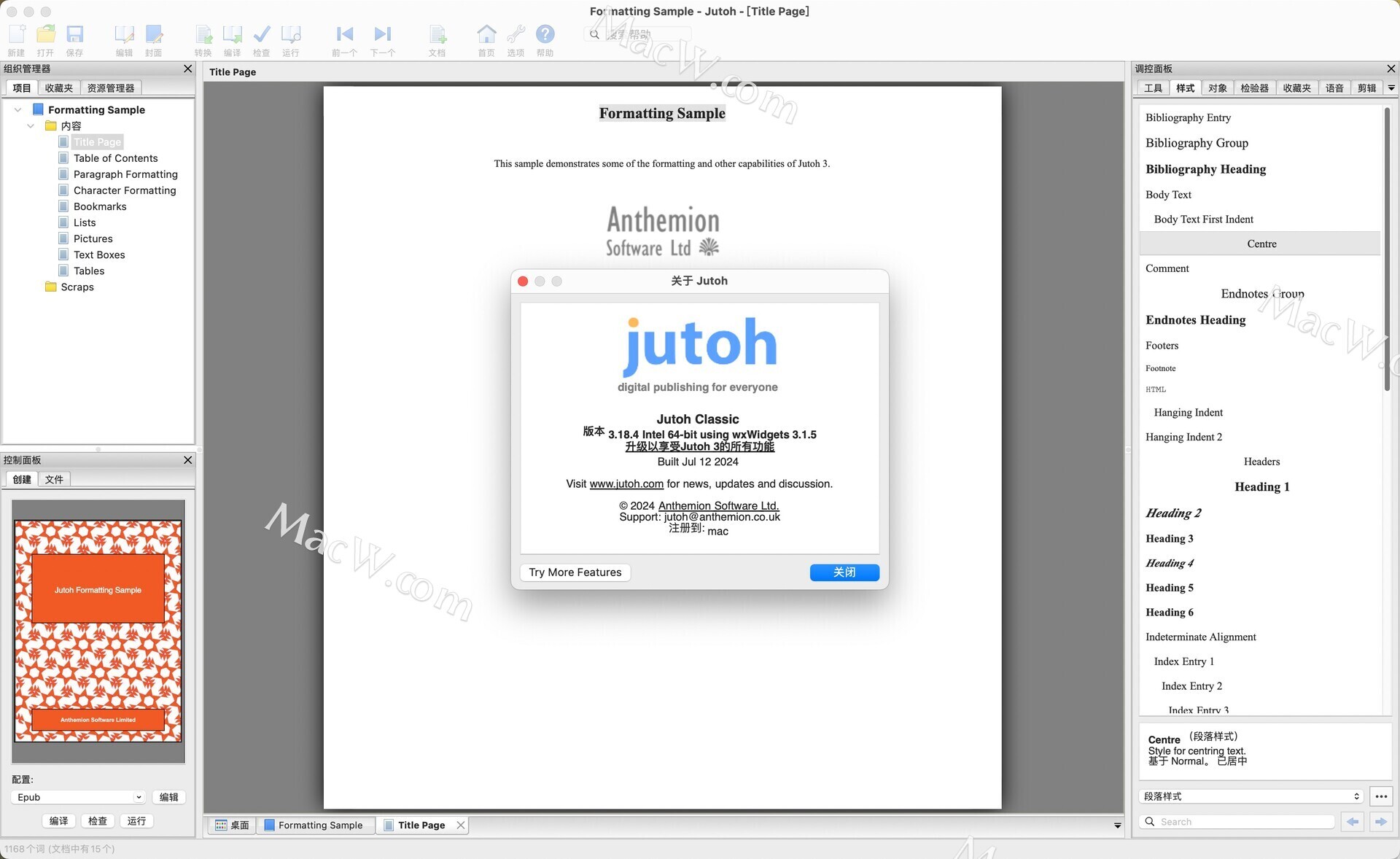1400x859 pixels.
Task: Switch to the 收藏夹 tab in organizer
Action: 59,88
